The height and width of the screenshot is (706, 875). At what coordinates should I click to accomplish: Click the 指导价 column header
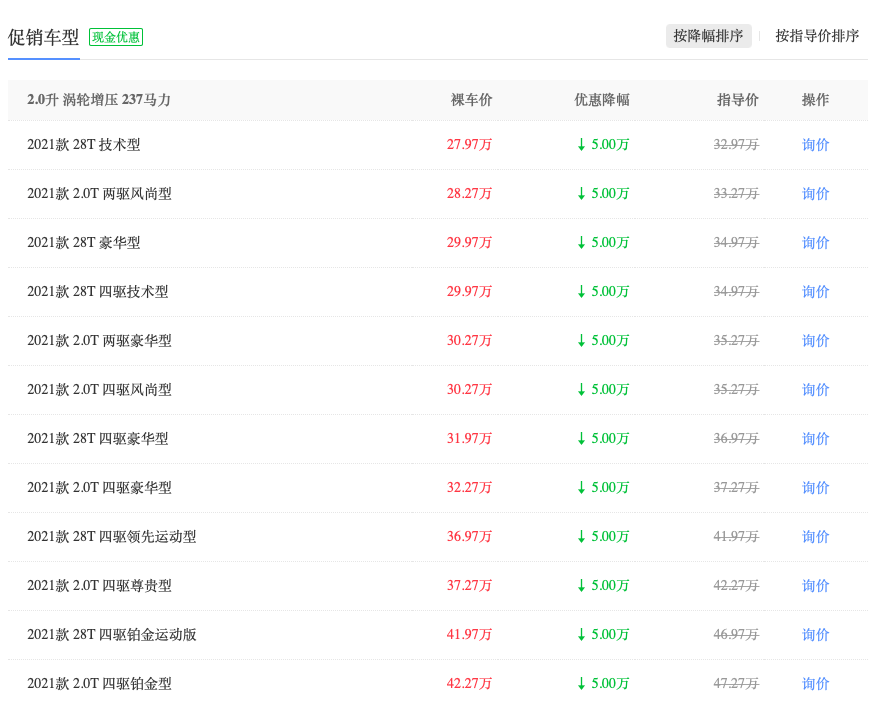[x=737, y=100]
